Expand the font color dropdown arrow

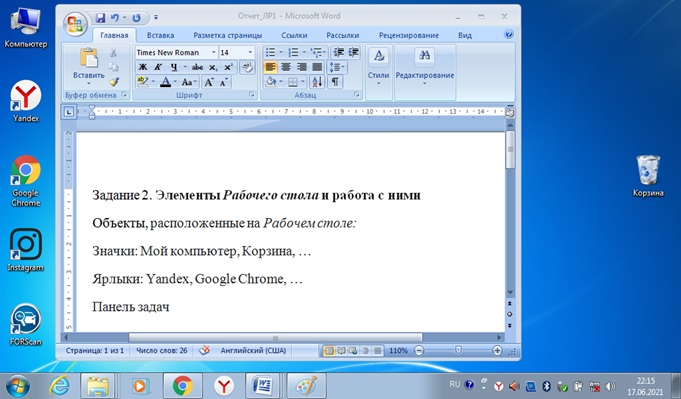pyautogui.click(x=175, y=82)
